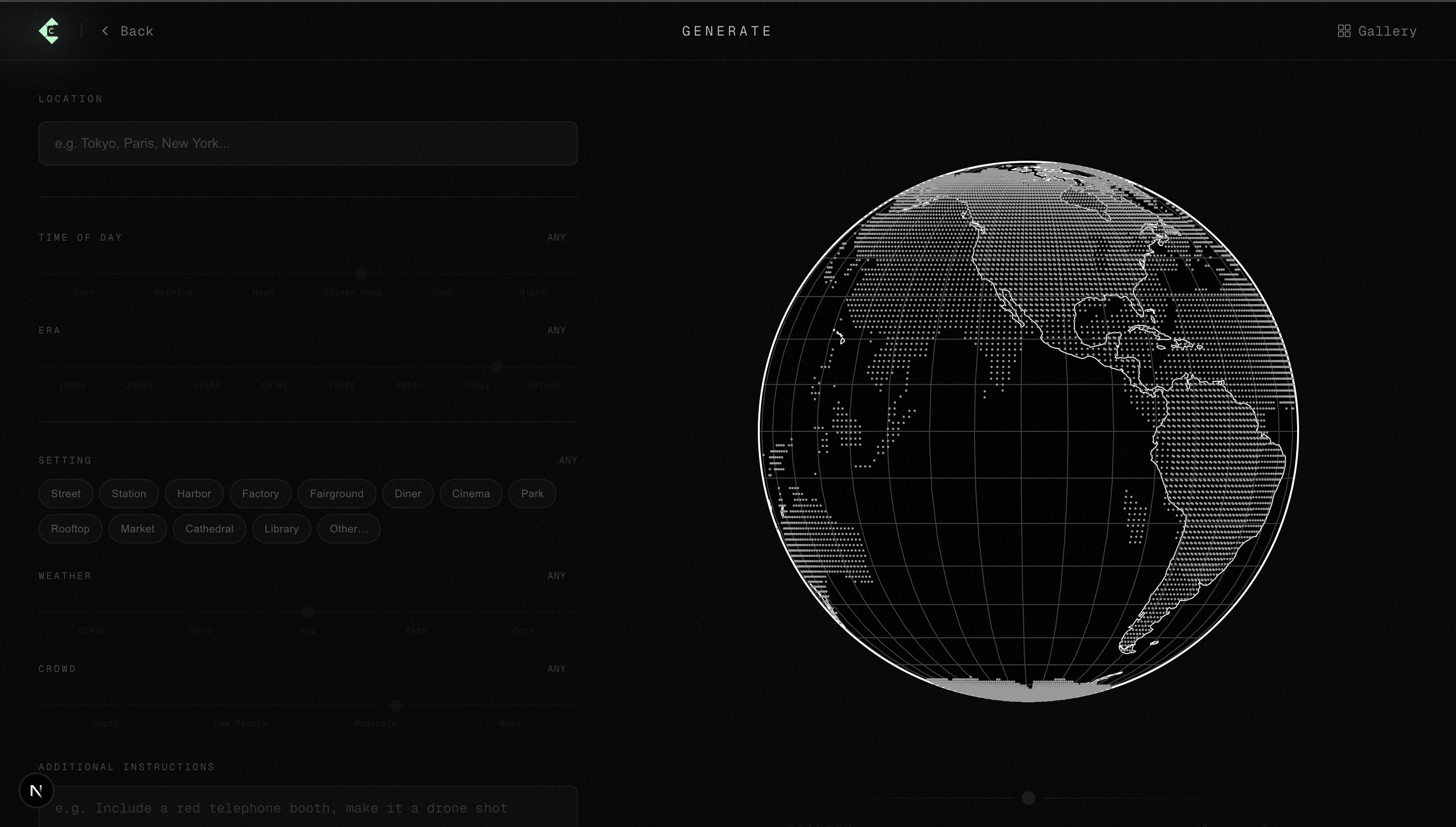Click the round N badge icon
The image size is (1456, 827).
coord(37,790)
